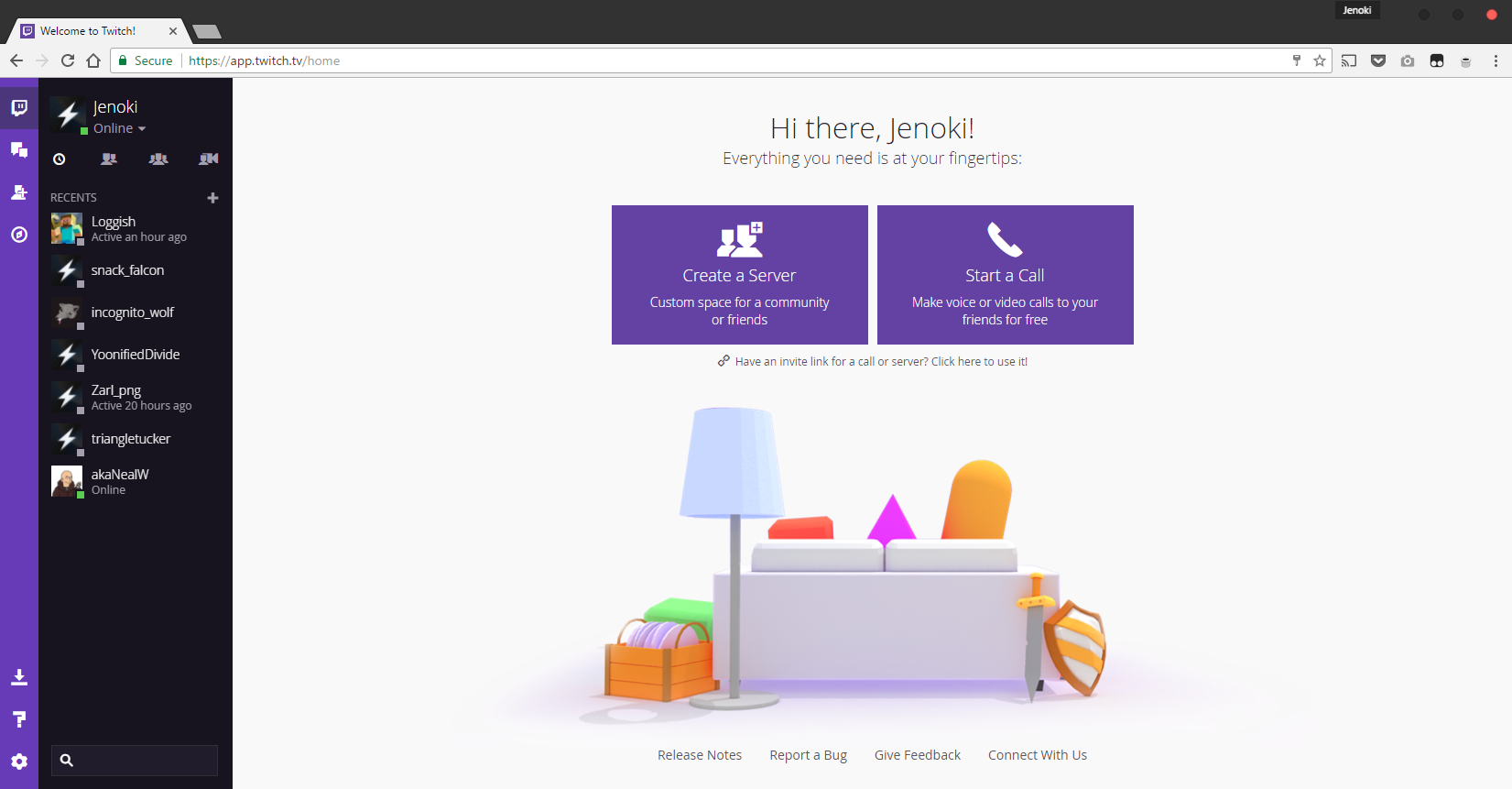Open conversation with Zarl_png
This screenshot has height=789, width=1512.
click(x=136, y=397)
